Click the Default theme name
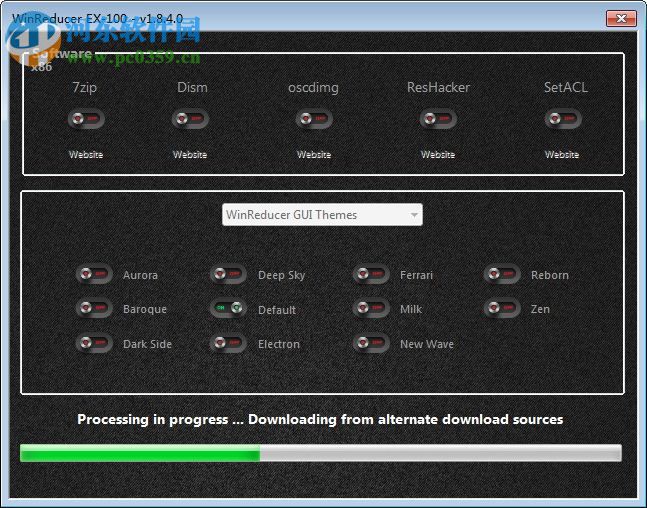The height and width of the screenshot is (508, 647). 277,310
